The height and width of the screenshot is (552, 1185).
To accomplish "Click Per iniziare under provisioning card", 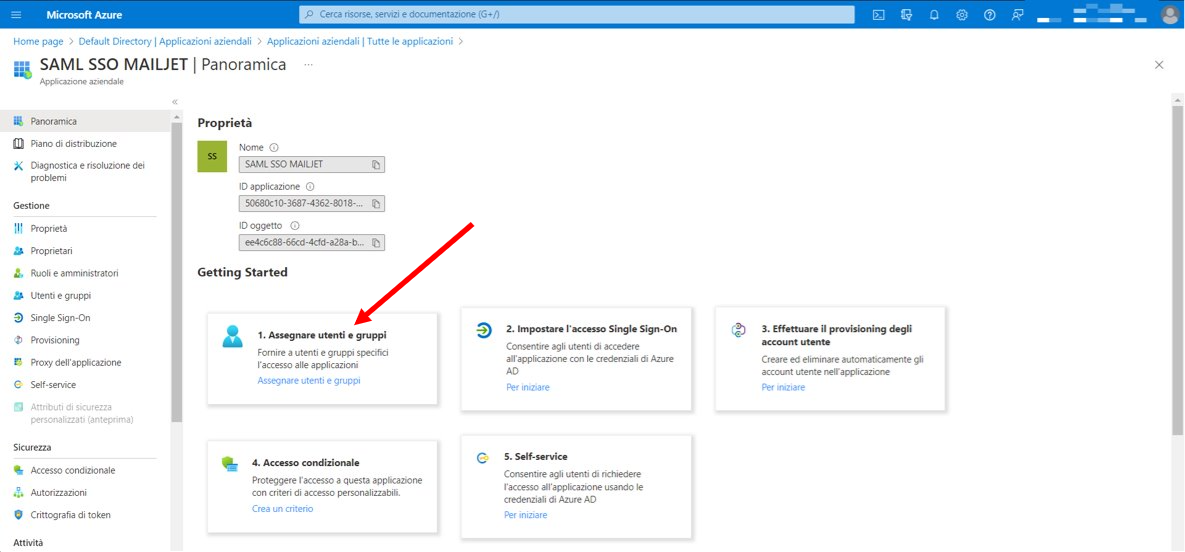I will point(783,387).
